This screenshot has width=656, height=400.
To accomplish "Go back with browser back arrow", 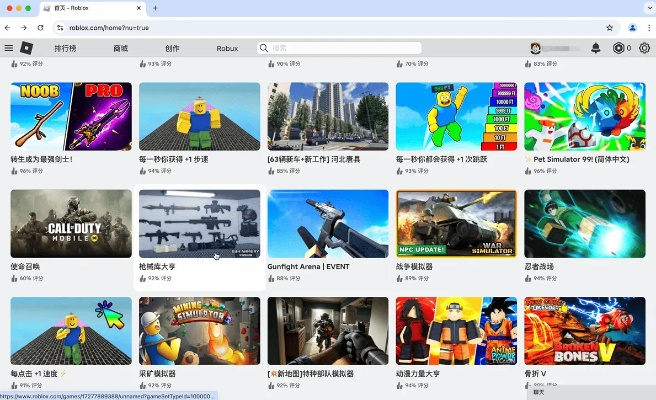I will 8,28.
